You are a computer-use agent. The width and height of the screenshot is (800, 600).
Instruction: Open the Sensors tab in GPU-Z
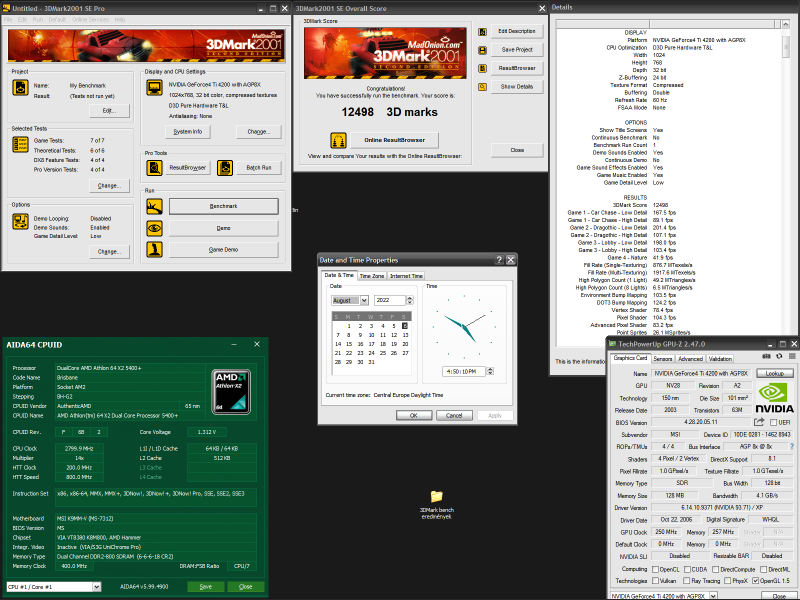click(x=663, y=359)
